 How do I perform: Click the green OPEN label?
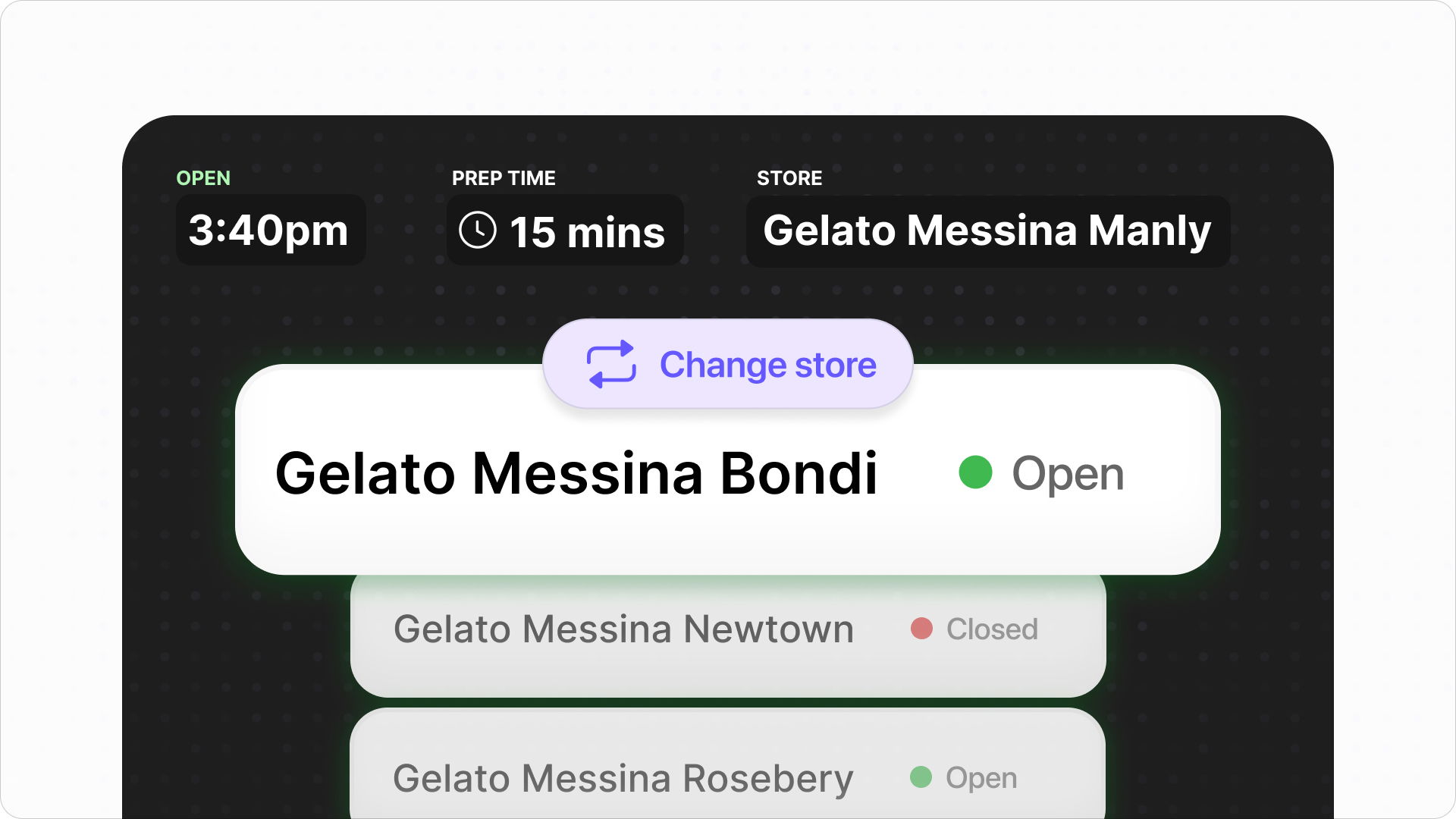tap(203, 178)
